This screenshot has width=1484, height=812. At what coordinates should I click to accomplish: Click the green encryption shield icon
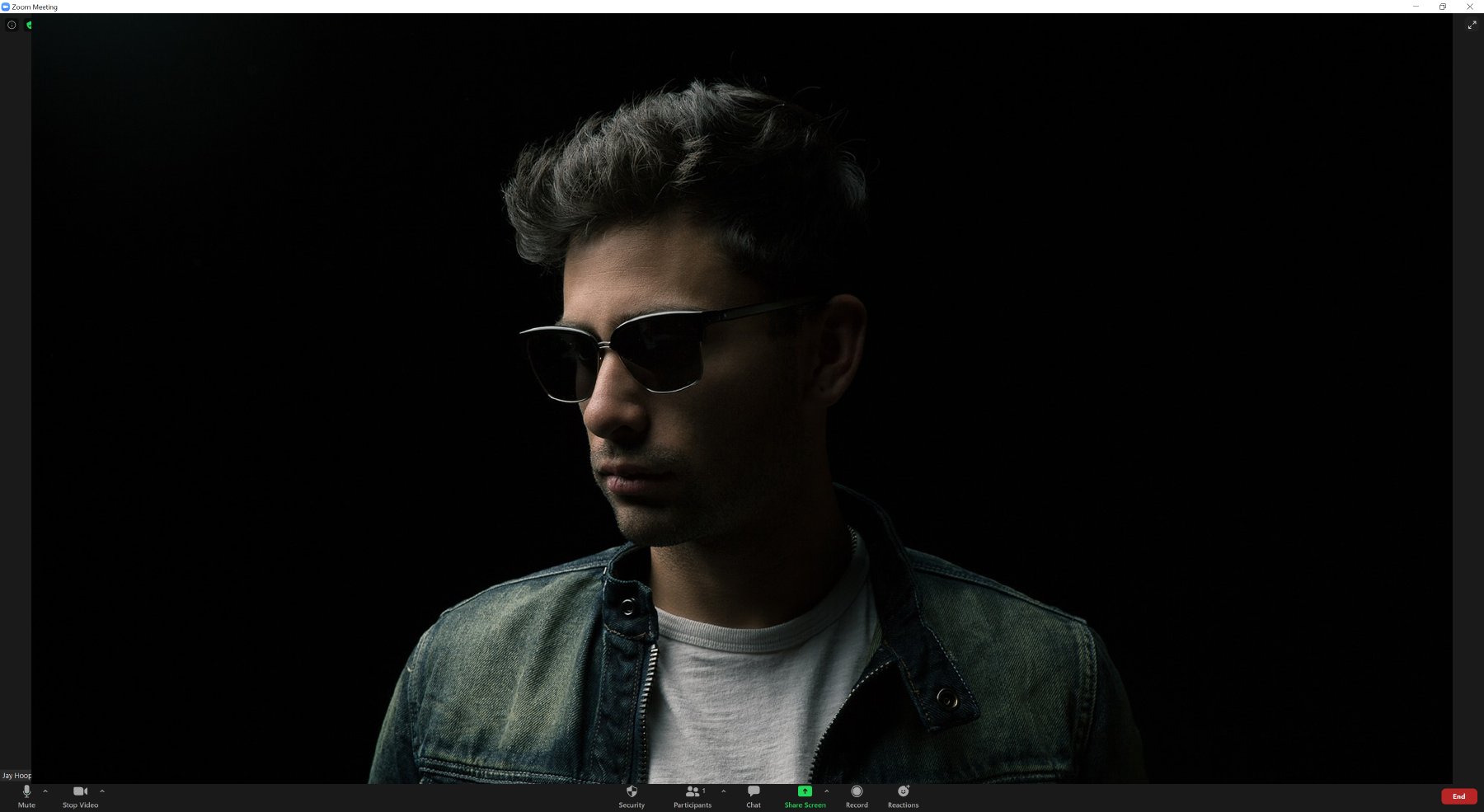[29, 25]
